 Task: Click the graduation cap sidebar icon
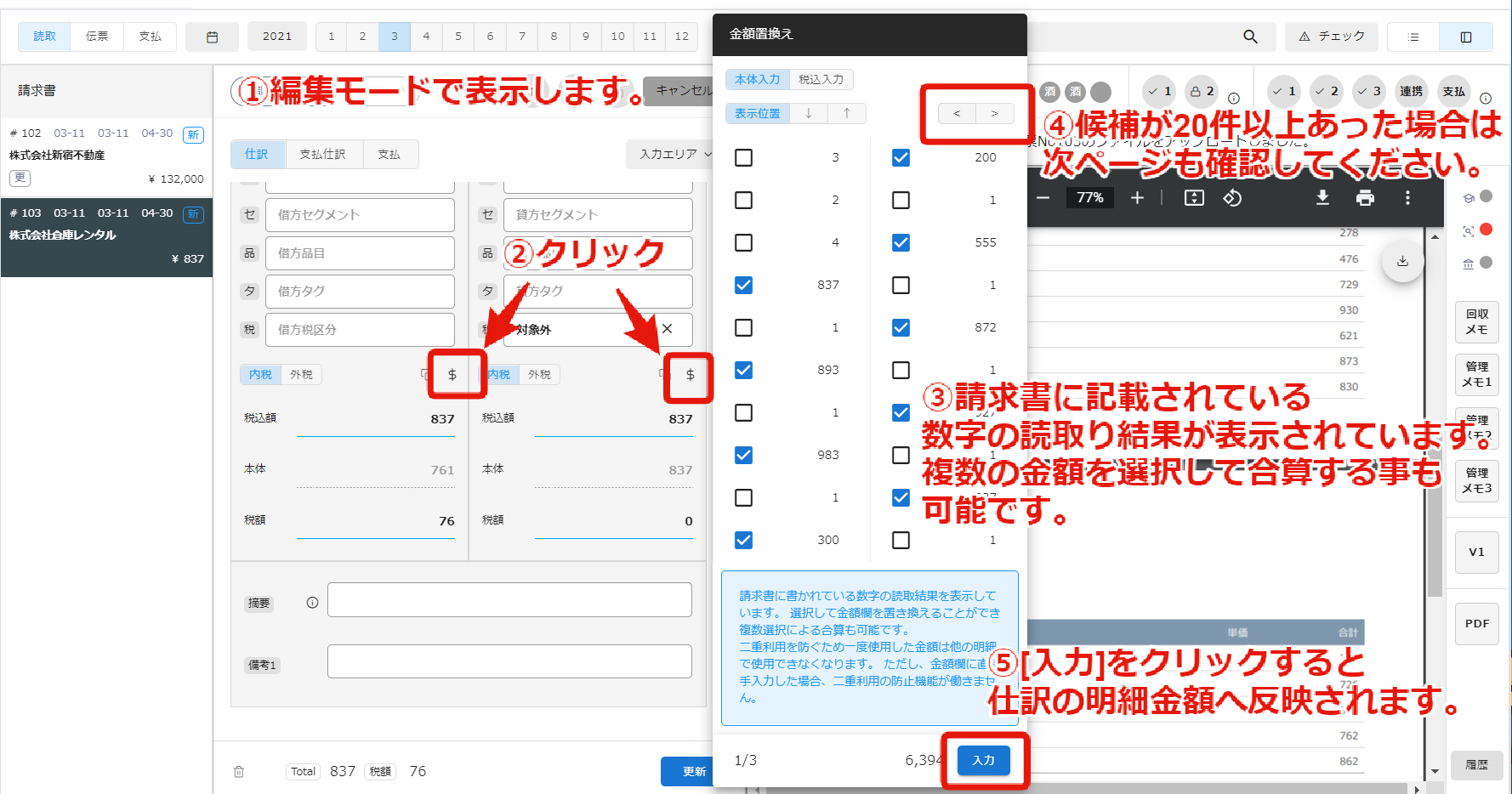tap(1469, 197)
